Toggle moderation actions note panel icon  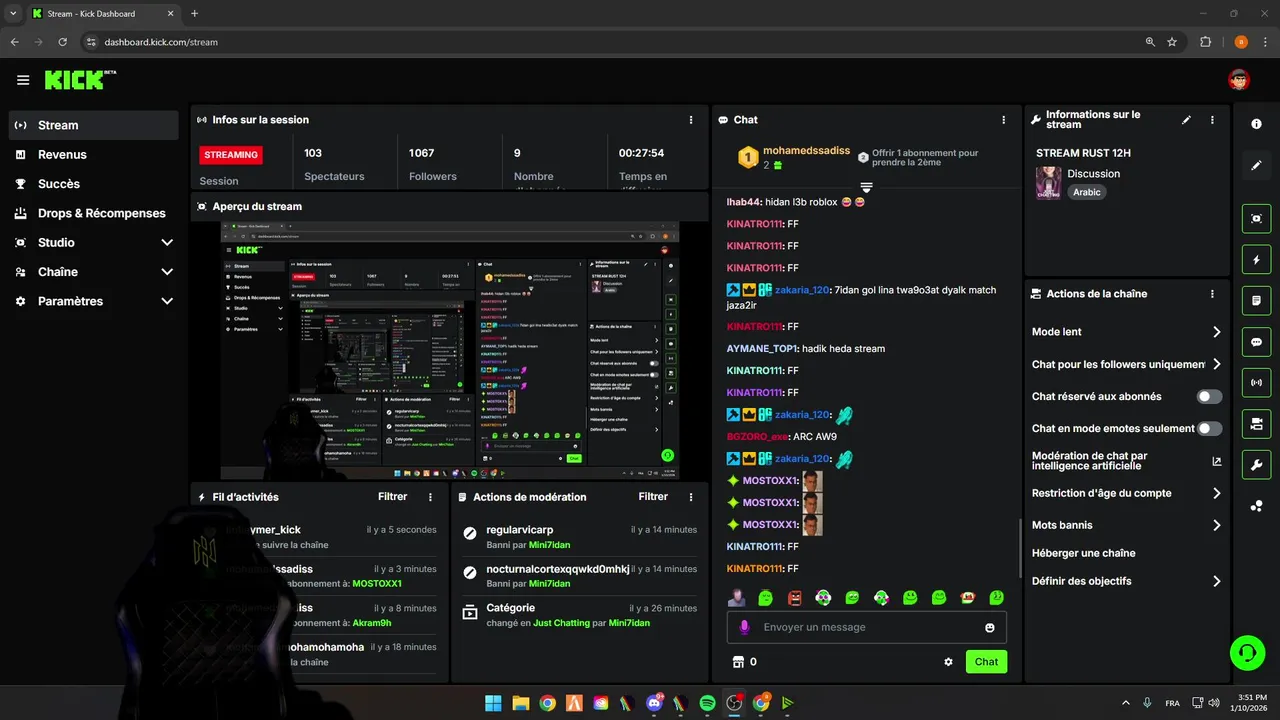tap(1256, 301)
